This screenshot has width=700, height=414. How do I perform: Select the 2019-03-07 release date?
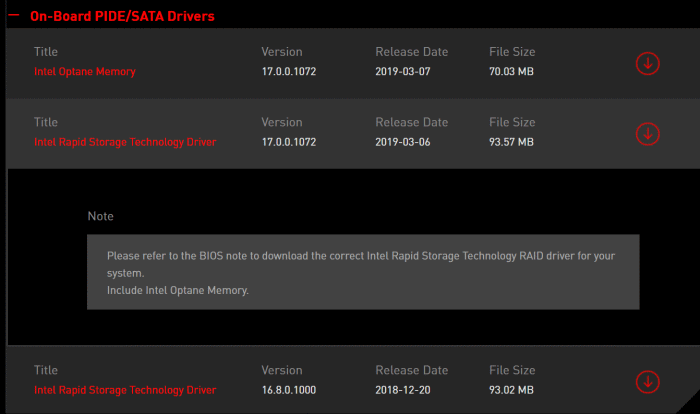(403, 71)
